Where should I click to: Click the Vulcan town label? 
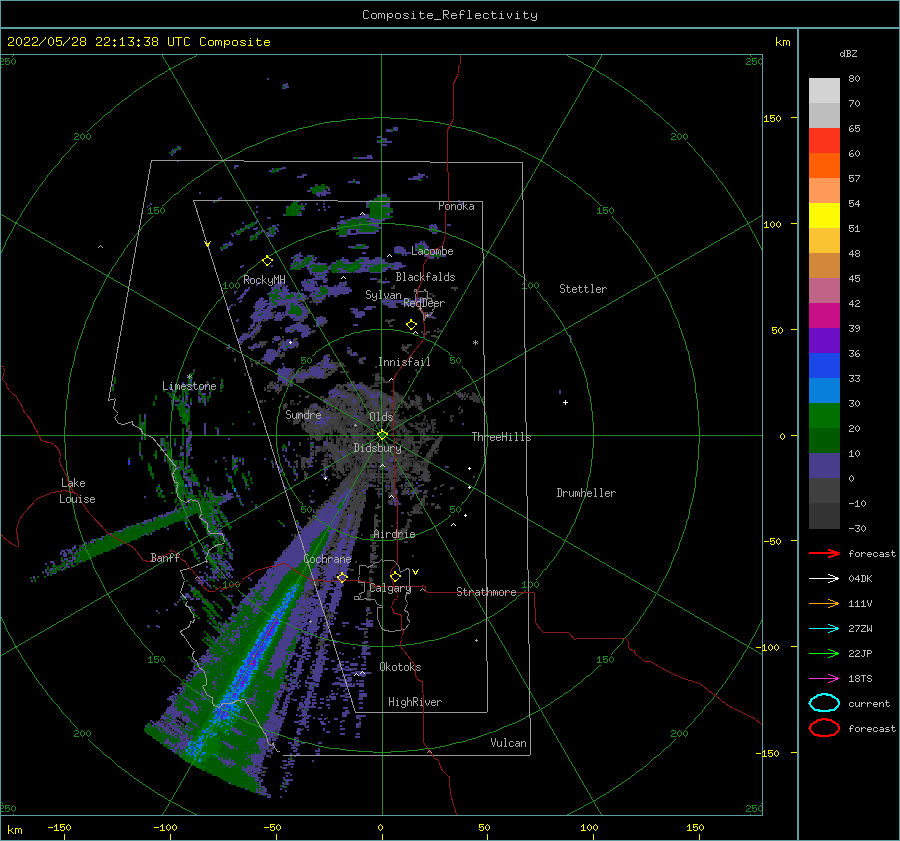(508, 743)
